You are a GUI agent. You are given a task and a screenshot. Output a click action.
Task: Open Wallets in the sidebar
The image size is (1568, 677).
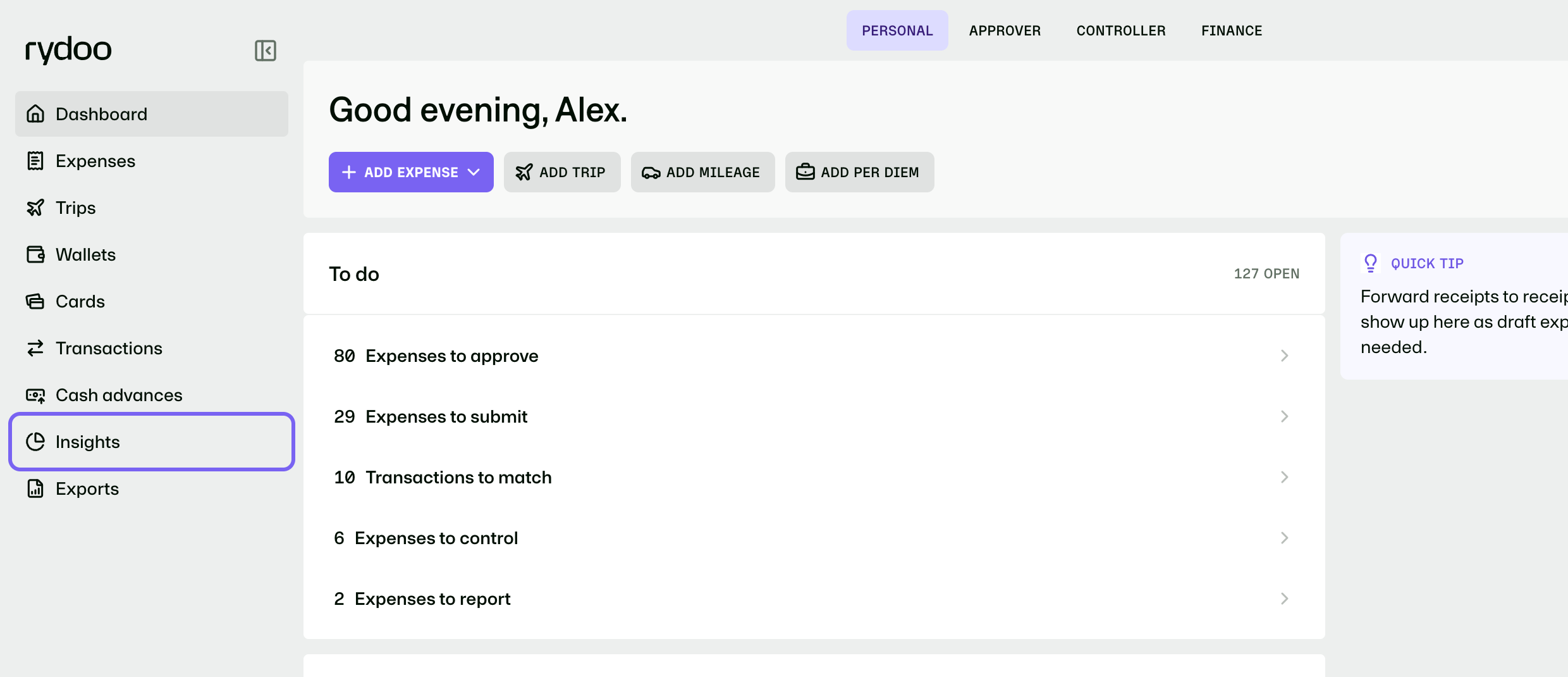(152, 254)
